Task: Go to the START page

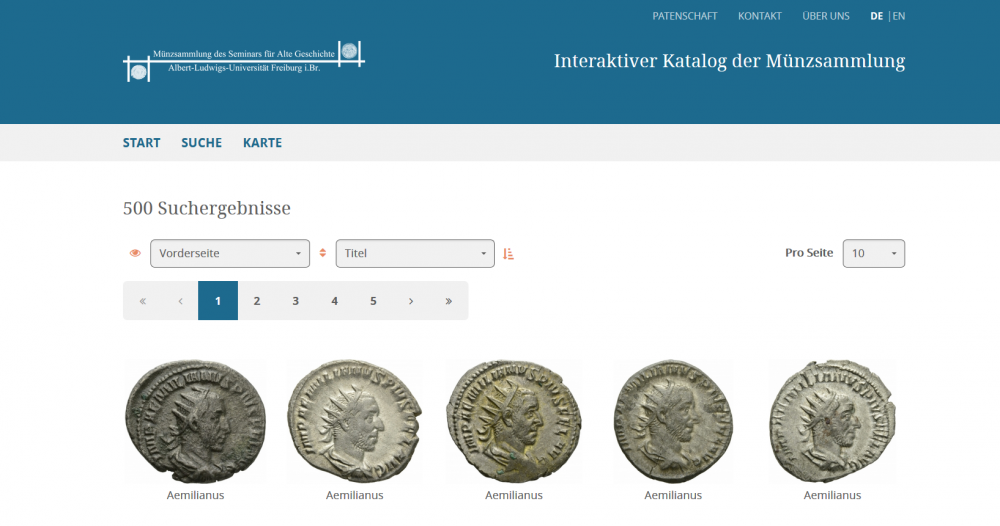Action: (x=141, y=143)
